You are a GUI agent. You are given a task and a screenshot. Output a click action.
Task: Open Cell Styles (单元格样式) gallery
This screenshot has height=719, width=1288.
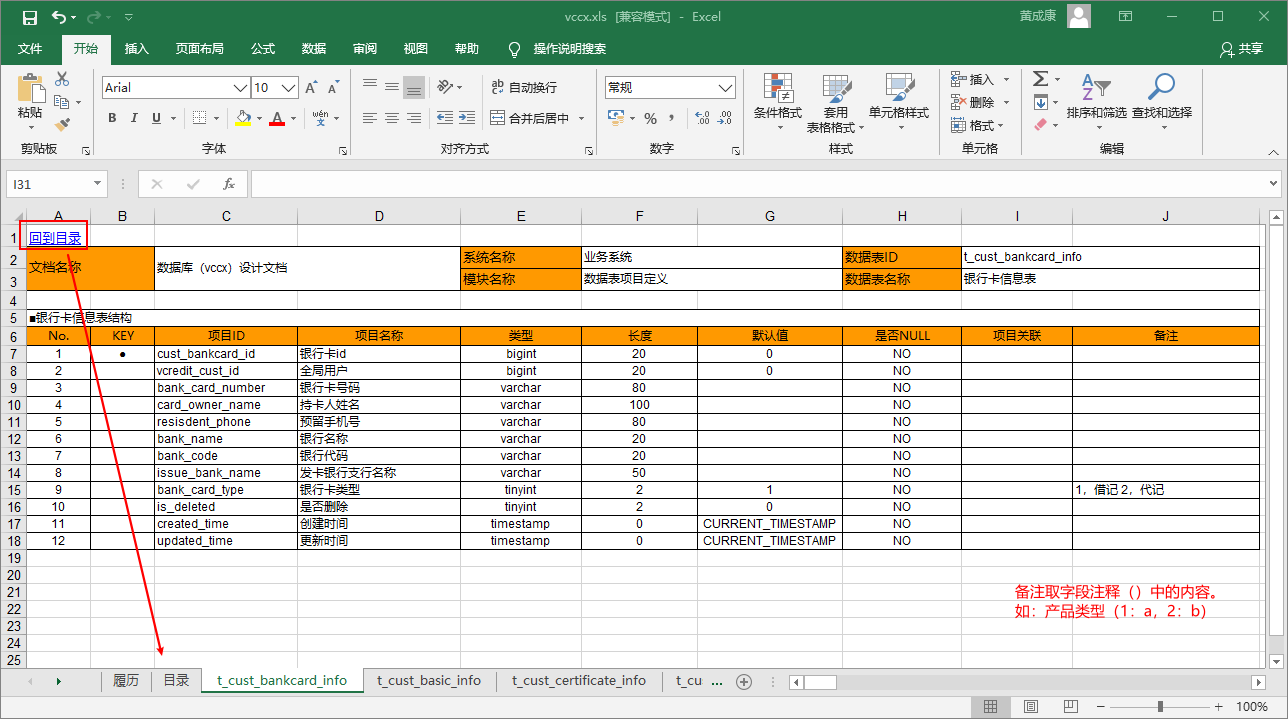[899, 103]
